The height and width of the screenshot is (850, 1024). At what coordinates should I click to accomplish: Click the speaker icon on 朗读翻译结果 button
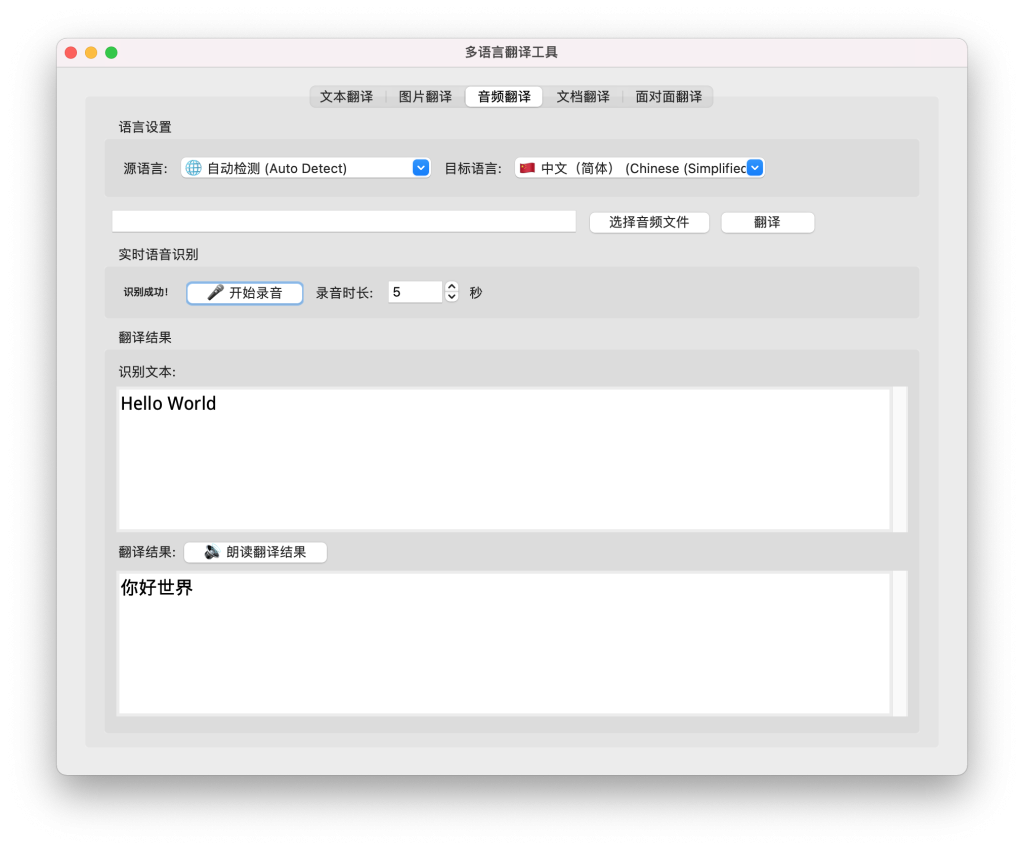212,552
